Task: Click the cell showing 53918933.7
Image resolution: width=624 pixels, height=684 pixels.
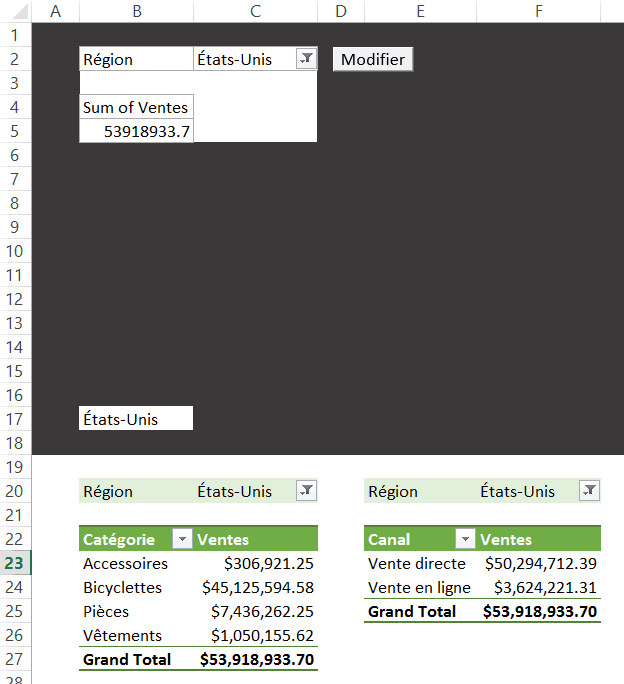Action: (x=136, y=131)
